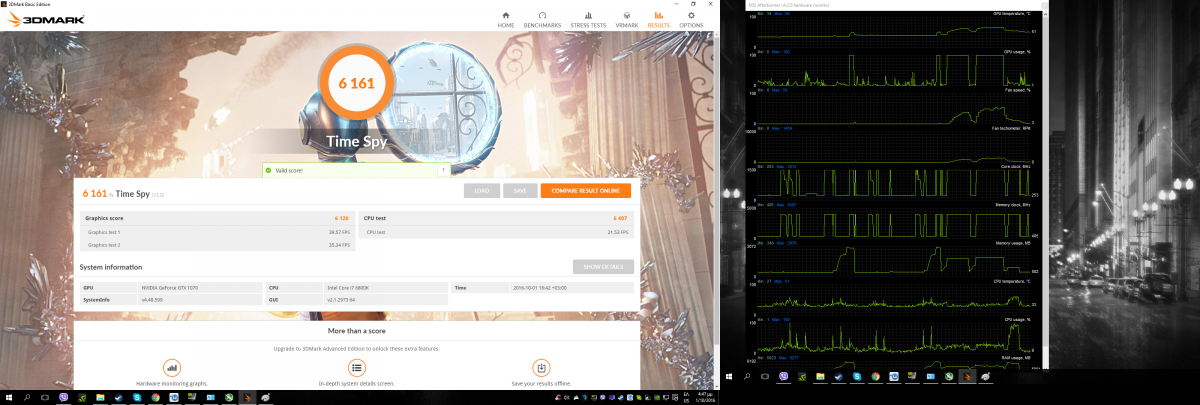
Task: Click the SystemInfo version row
Action: coord(171,299)
